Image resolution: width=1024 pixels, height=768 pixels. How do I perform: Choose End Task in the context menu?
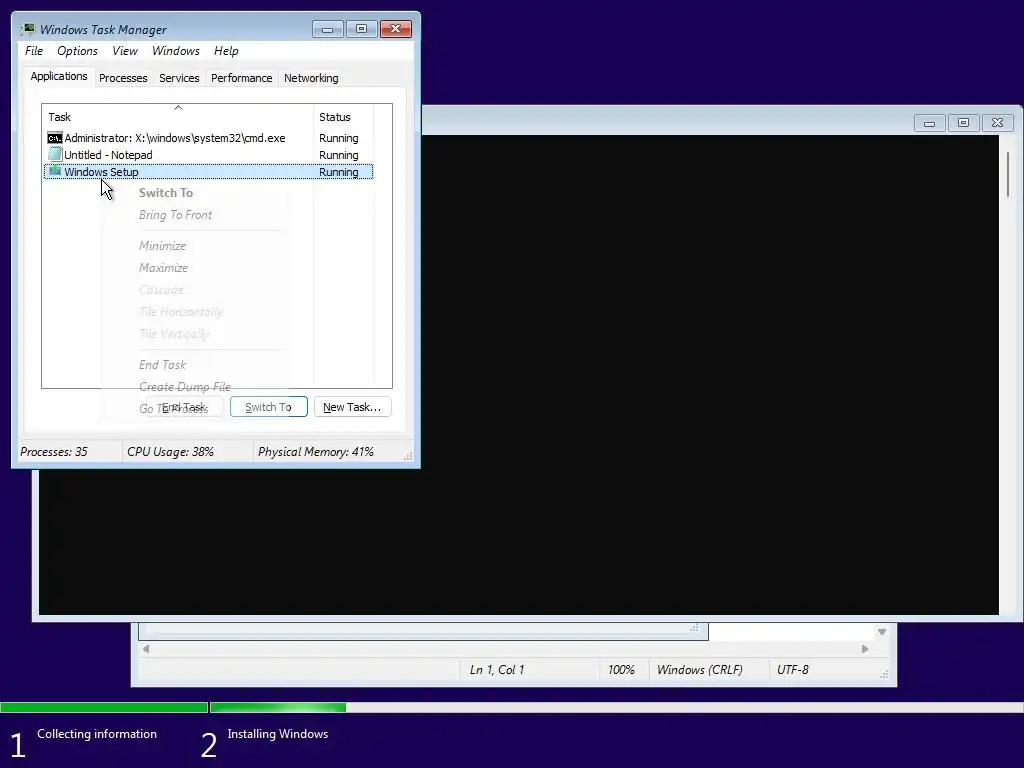(x=162, y=364)
